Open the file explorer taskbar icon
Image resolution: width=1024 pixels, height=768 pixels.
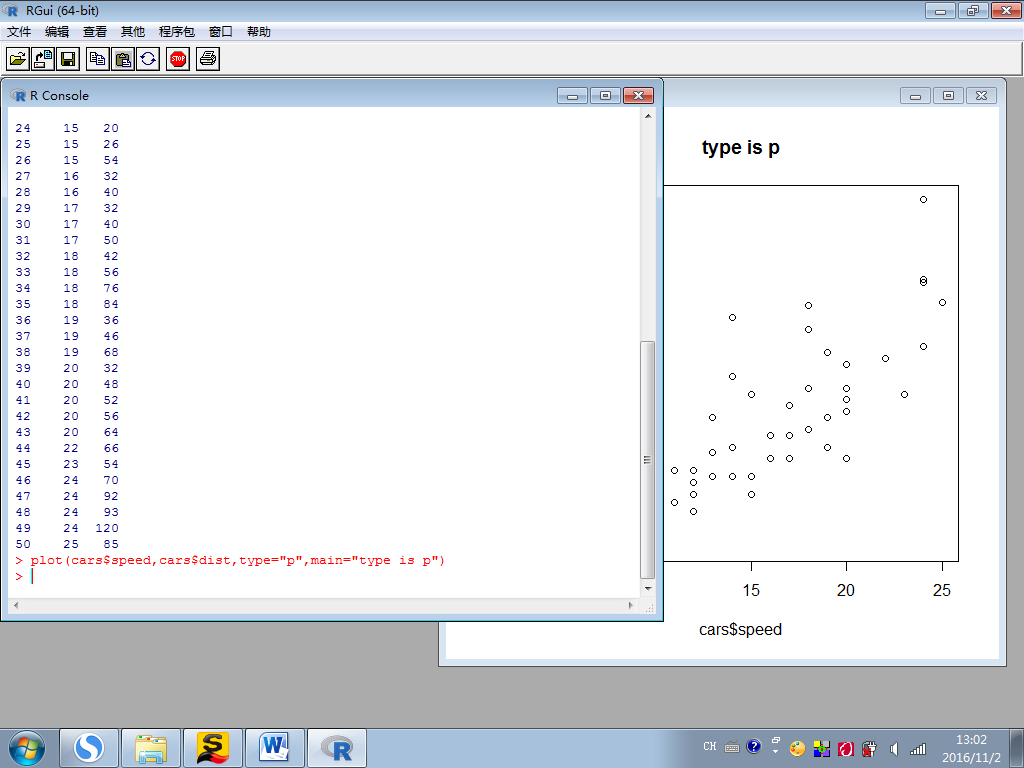tap(151, 748)
